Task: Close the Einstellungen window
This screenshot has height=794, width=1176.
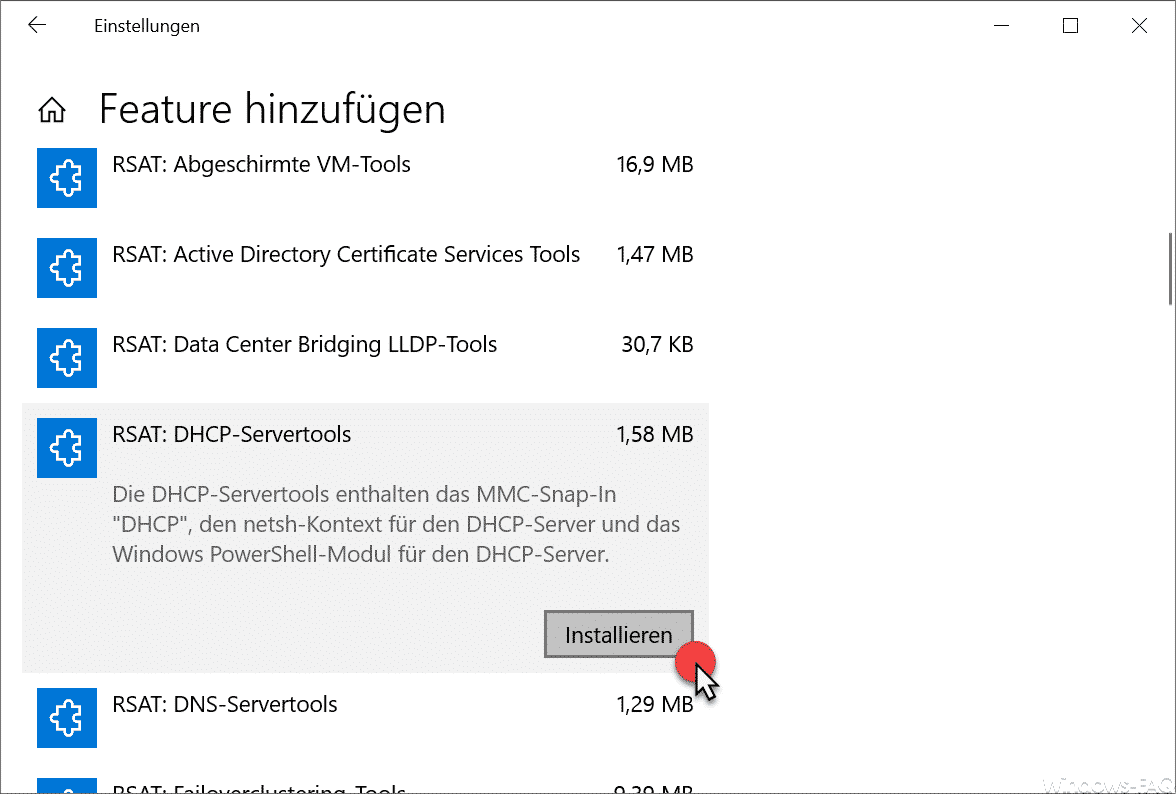Action: 1139,25
